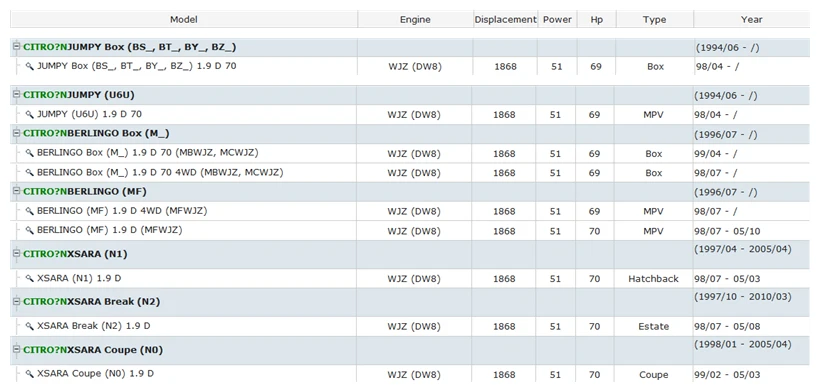Open CITRO?NBERLINGO Box (M_) group title
The width and height of the screenshot is (820, 392).
pyautogui.click(x=96, y=134)
